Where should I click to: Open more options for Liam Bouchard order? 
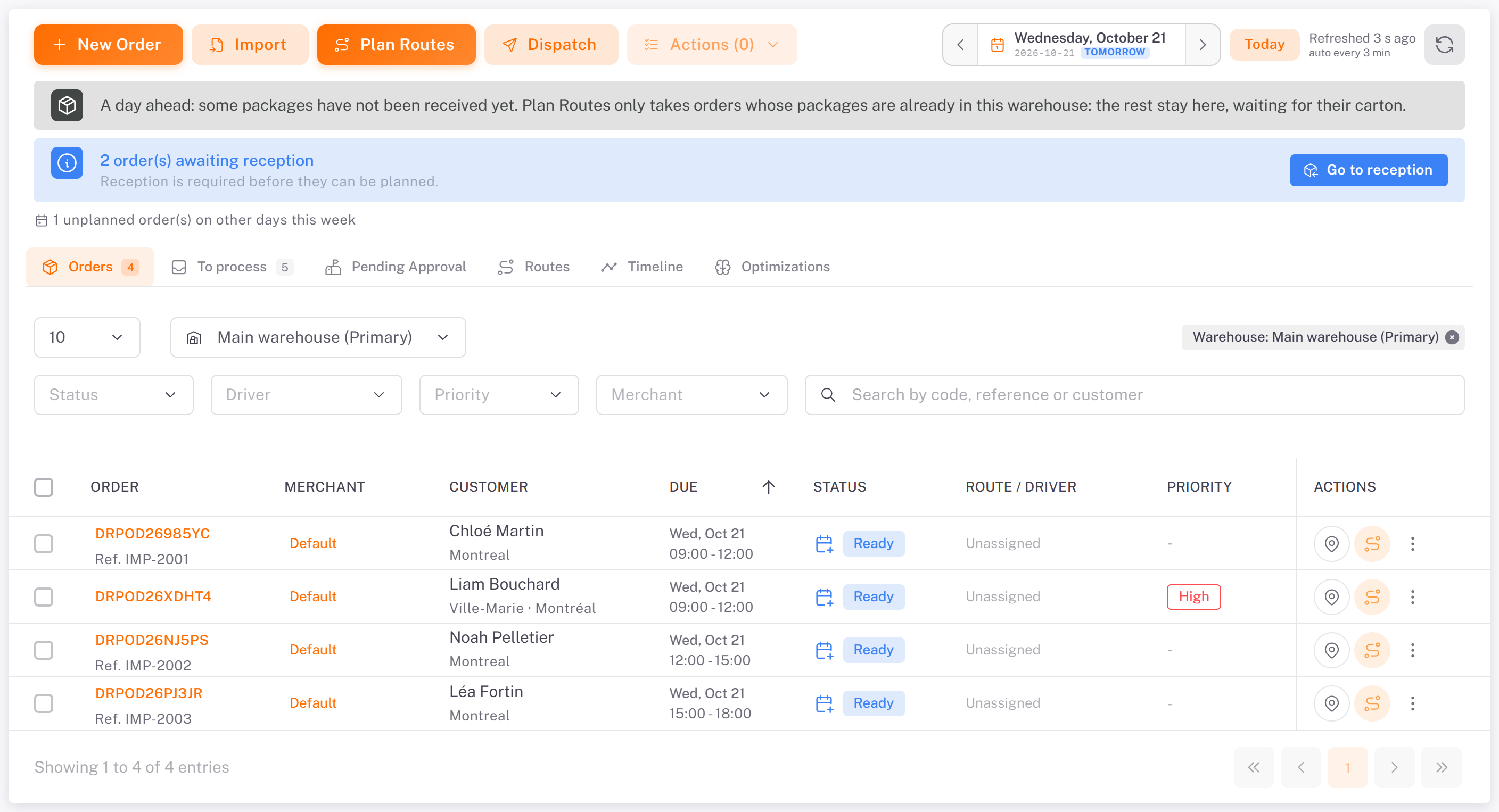pyautogui.click(x=1412, y=597)
